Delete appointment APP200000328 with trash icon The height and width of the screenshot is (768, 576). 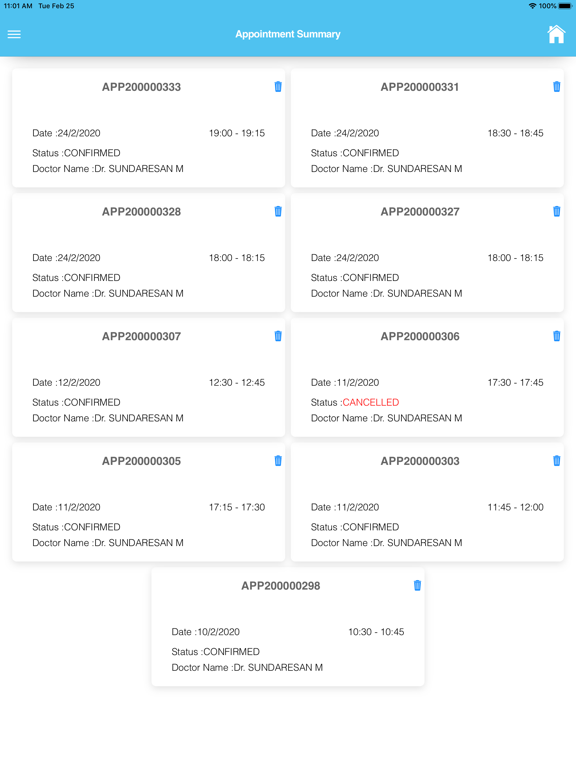point(278,211)
